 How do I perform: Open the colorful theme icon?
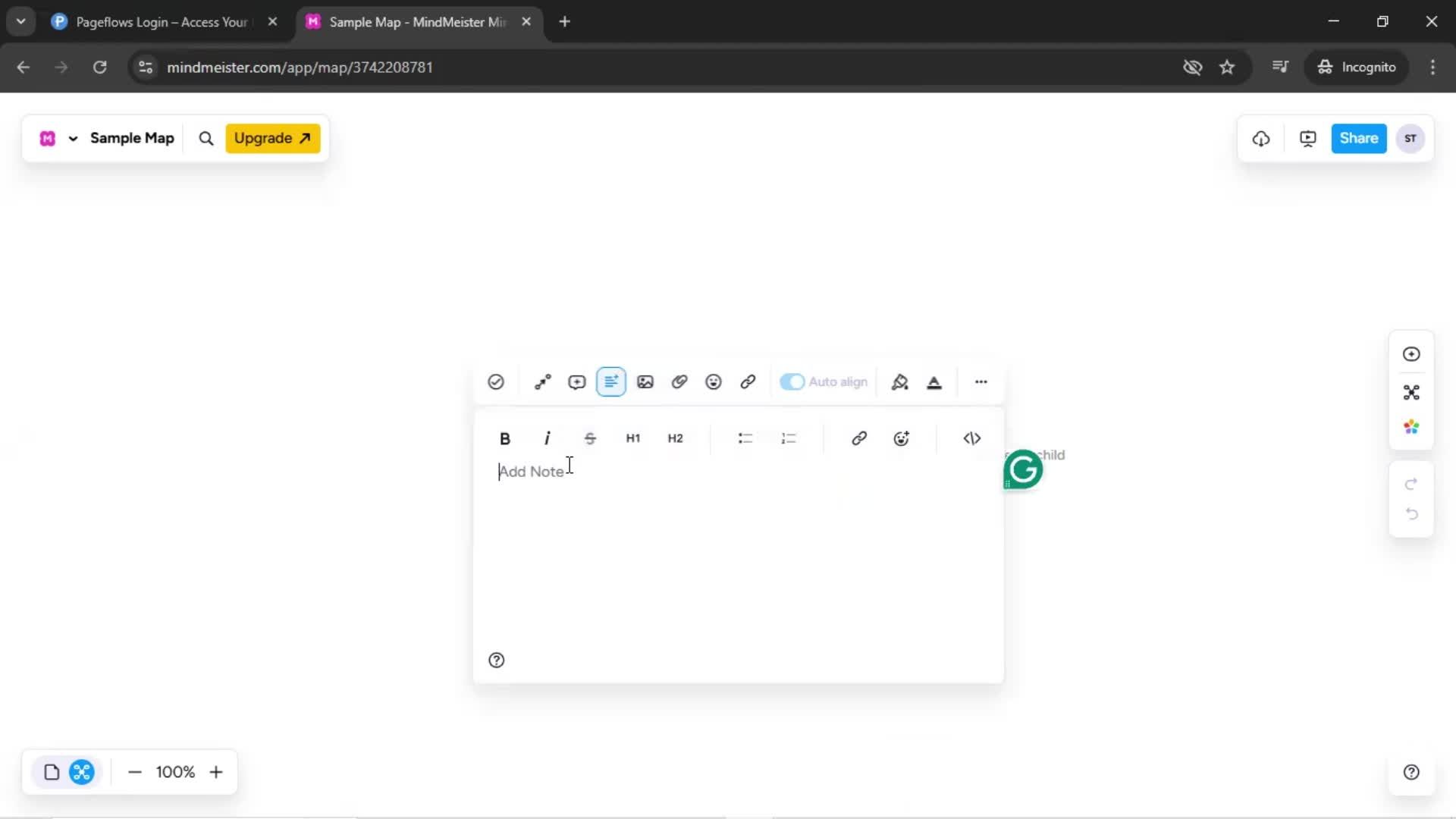click(1411, 428)
